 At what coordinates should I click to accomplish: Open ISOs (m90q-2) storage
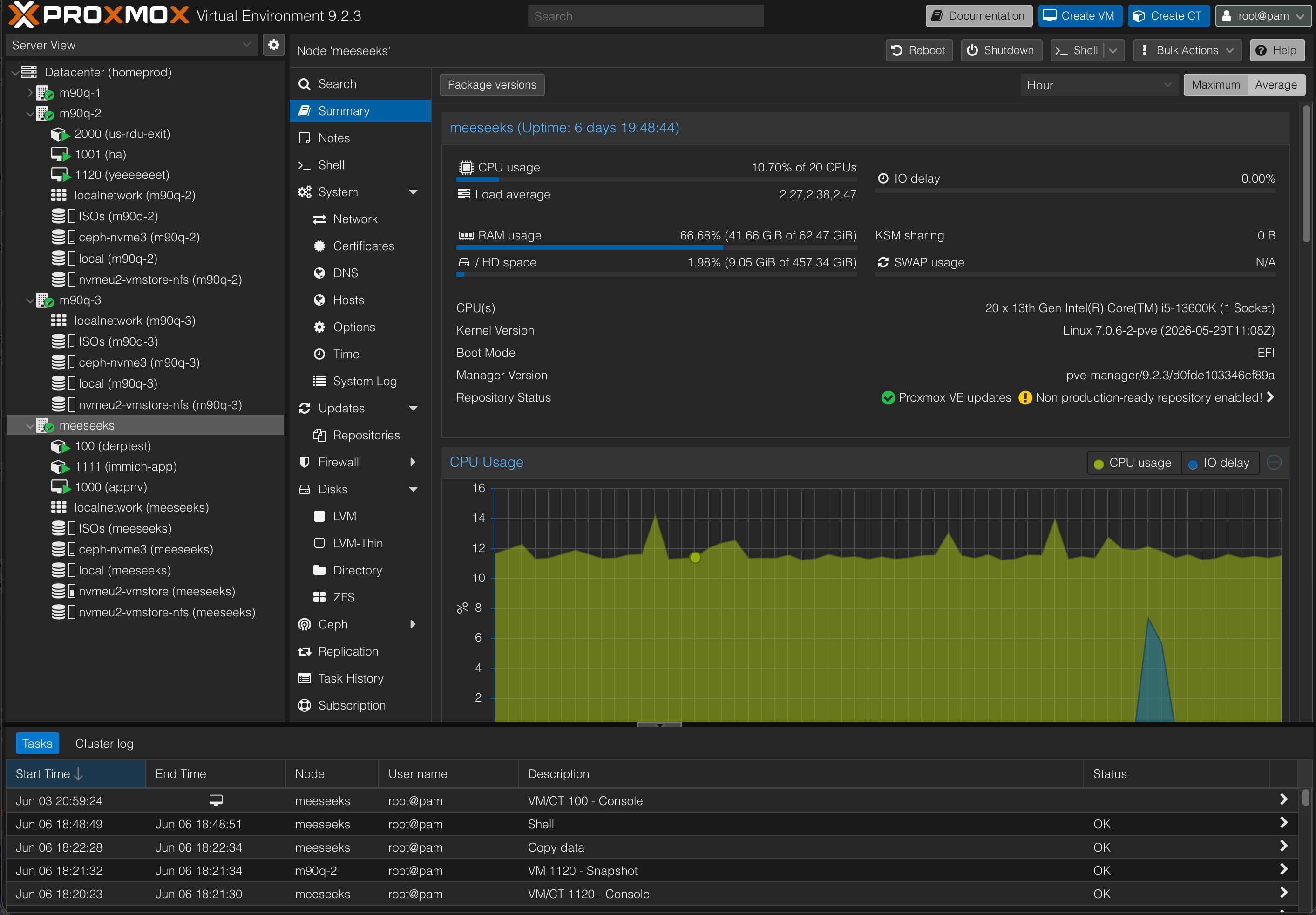[x=118, y=216]
